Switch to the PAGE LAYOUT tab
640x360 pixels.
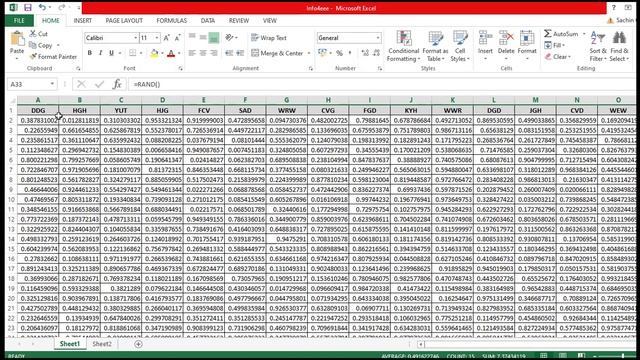tap(124, 20)
